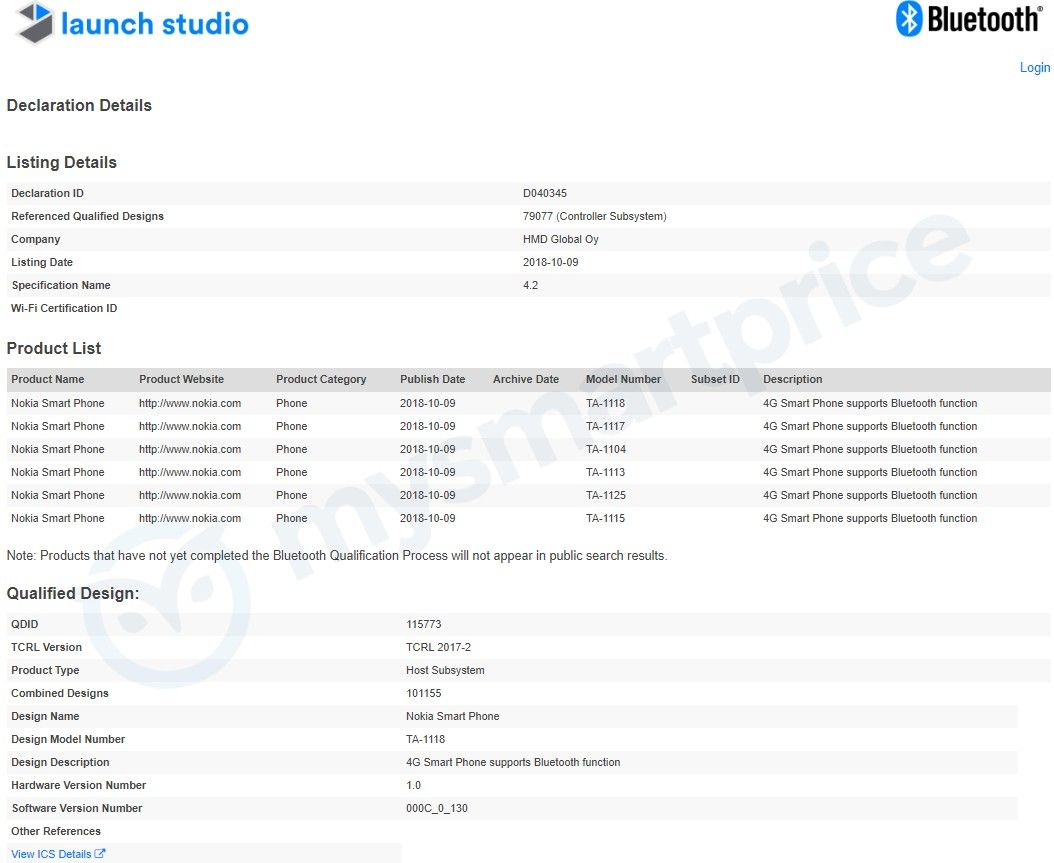Image resolution: width=1054 pixels, height=863 pixels.
Task: Click Design Model Number value TA-1118
Action: 425,739
